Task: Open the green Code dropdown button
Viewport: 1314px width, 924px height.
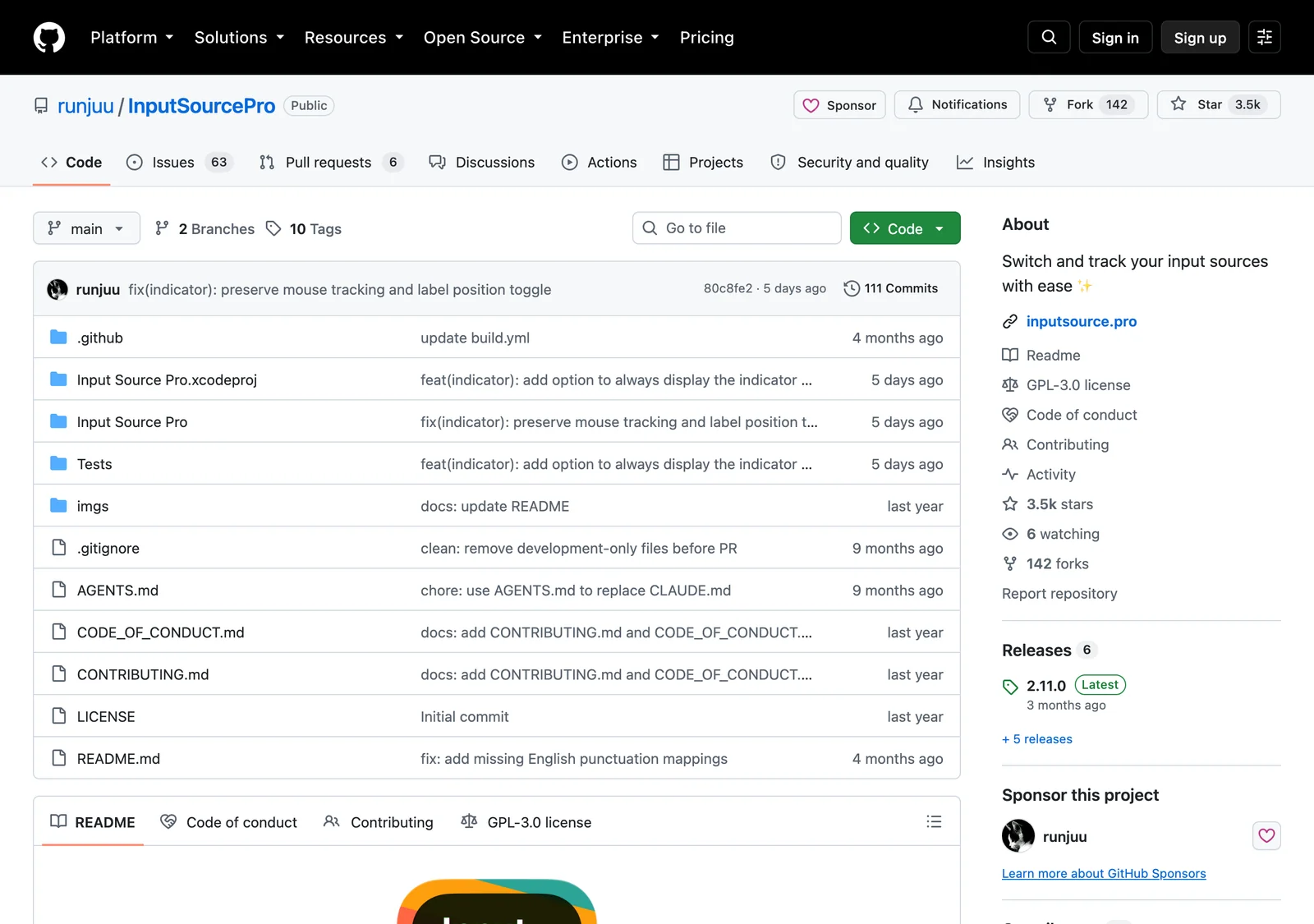Action: (905, 228)
